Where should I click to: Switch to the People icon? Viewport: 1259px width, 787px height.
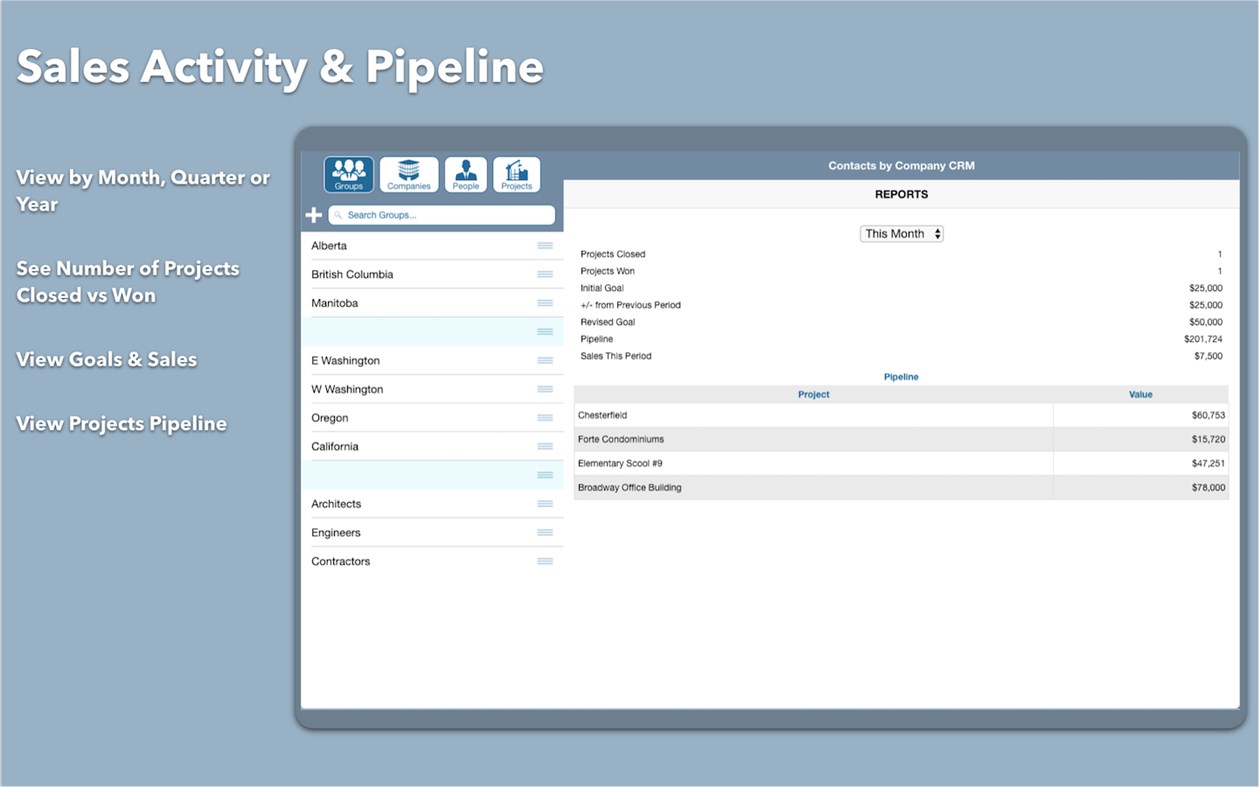(x=465, y=173)
